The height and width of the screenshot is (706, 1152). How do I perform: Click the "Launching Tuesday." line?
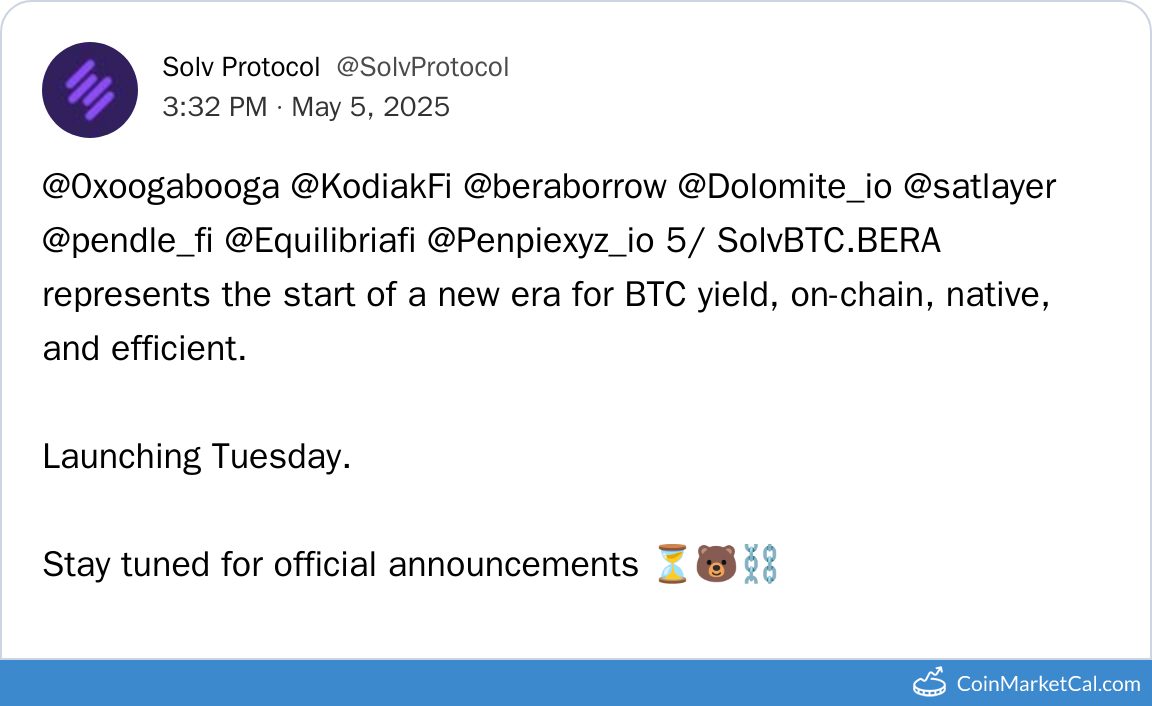click(x=197, y=456)
